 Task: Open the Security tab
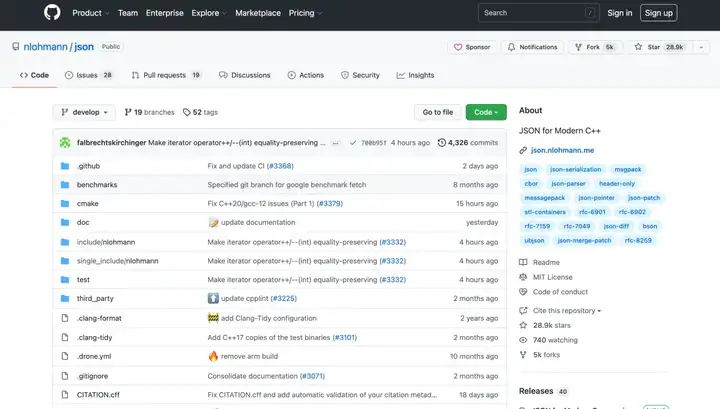click(360, 75)
